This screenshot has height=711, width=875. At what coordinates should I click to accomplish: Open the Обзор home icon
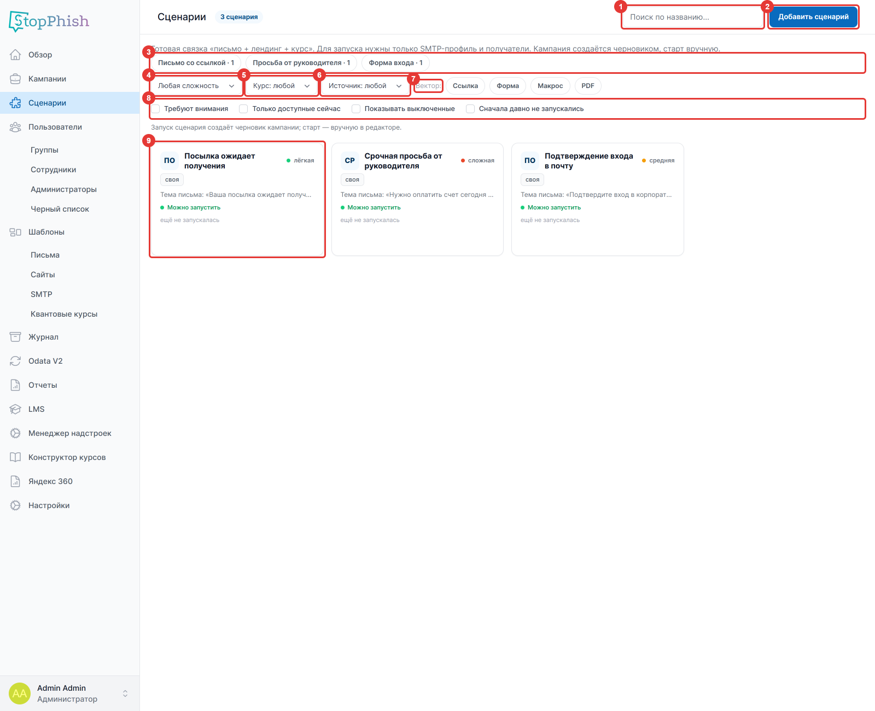coord(15,55)
